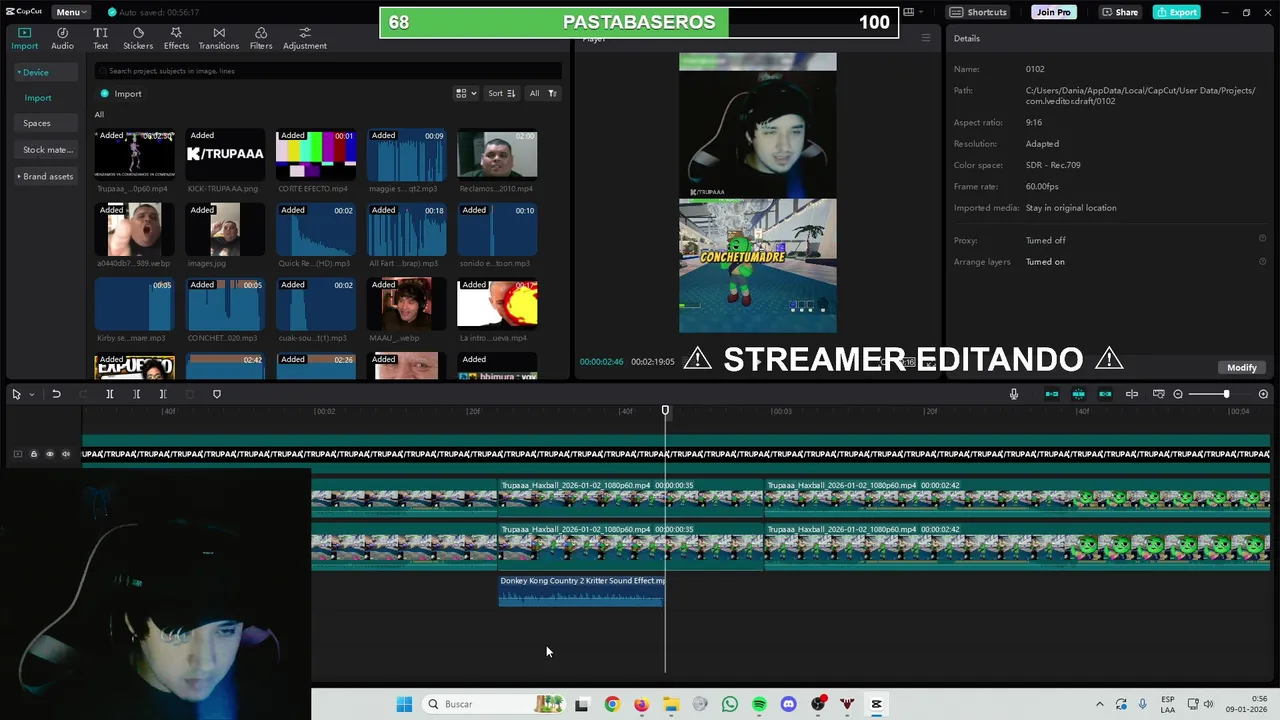Image resolution: width=1280 pixels, height=720 pixels.
Task: Lock the TRUPAA overlay track
Action: point(33,454)
